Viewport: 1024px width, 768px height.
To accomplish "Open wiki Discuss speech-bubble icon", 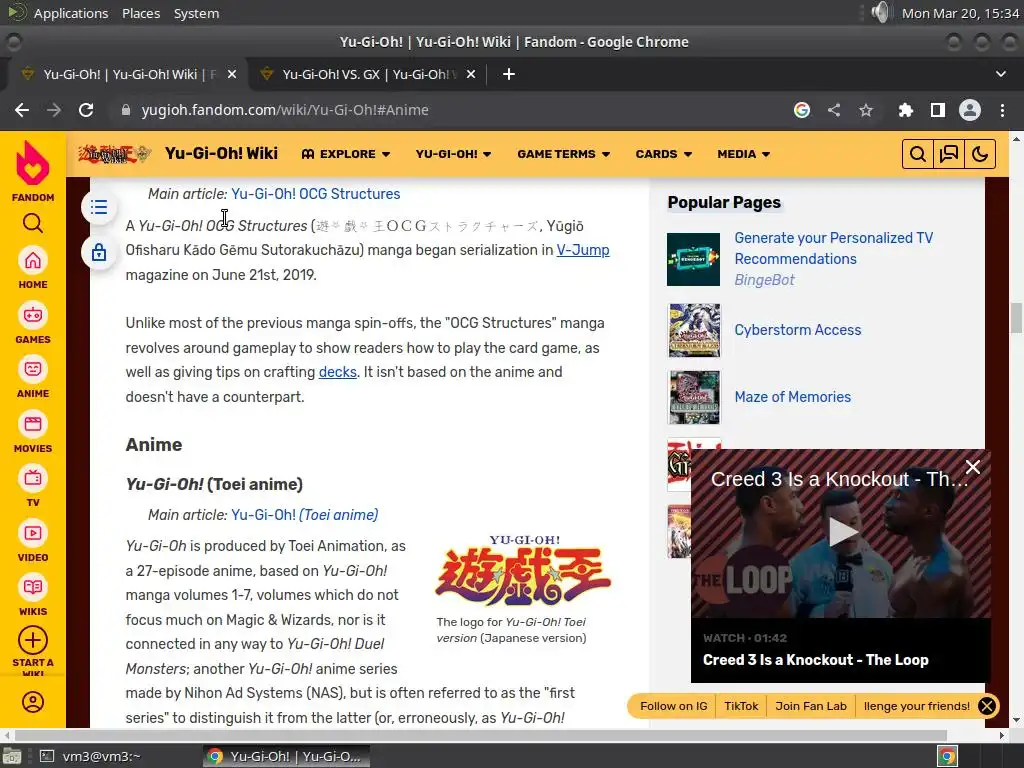I will click(x=949, y=154).
